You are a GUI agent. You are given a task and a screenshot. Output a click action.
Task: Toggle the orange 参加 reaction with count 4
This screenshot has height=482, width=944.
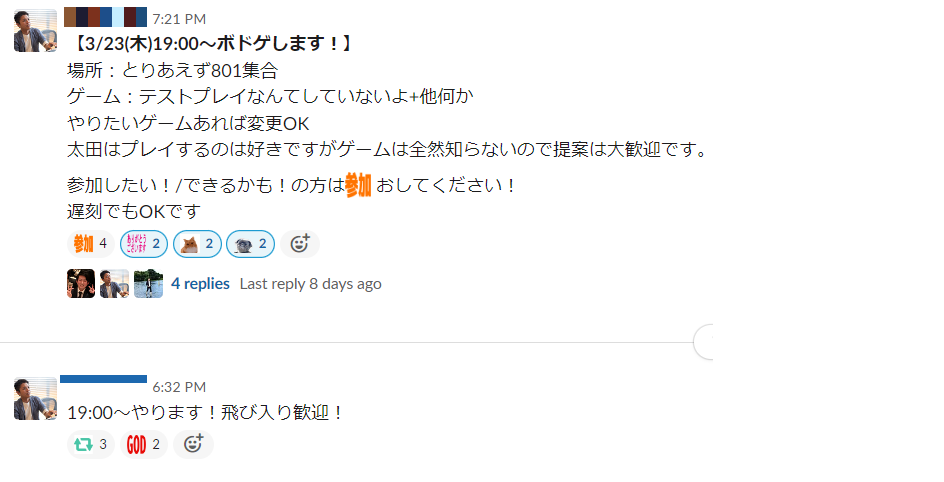(90, 244)
